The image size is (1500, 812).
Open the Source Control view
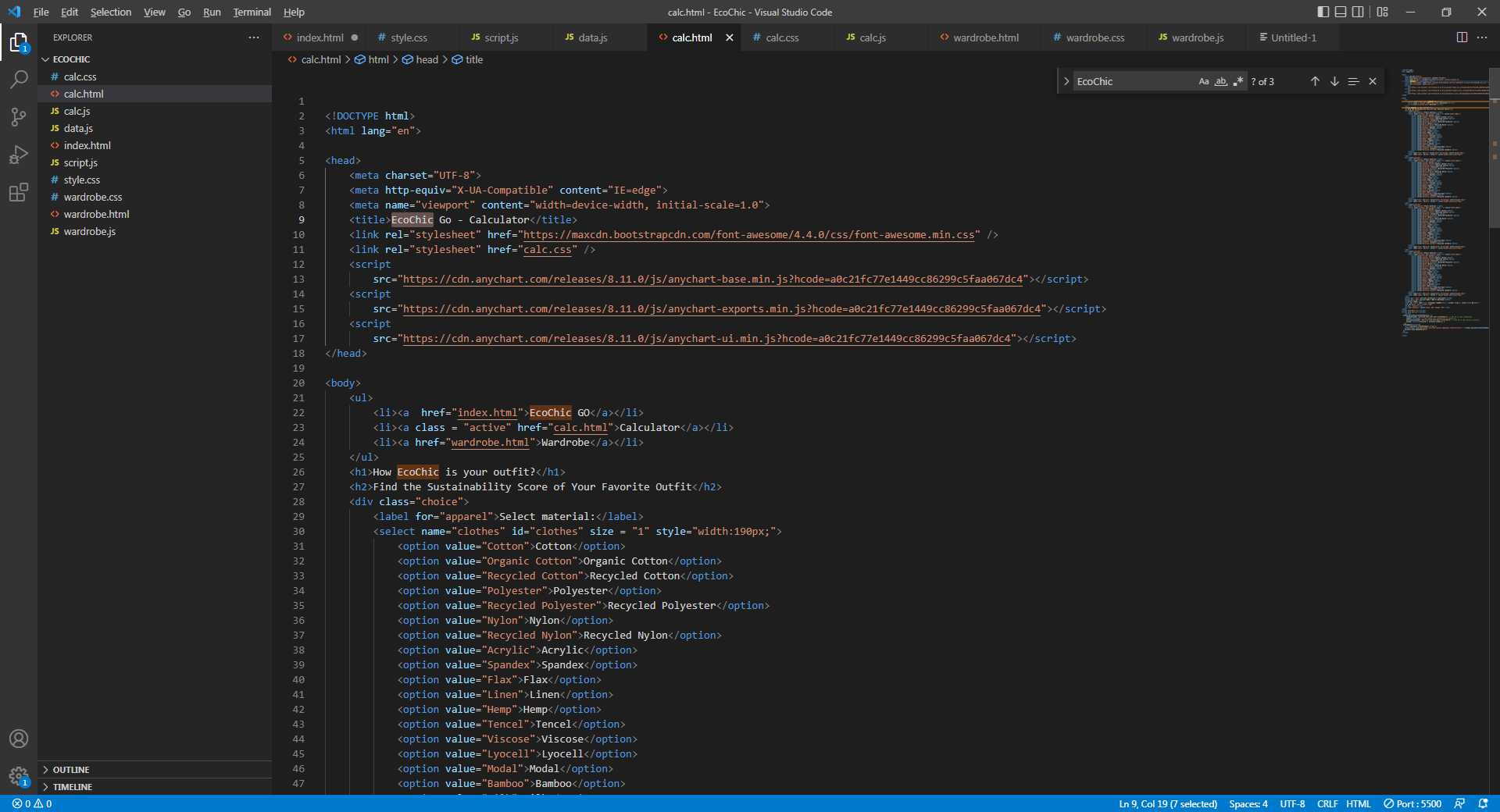click(19, 116)
